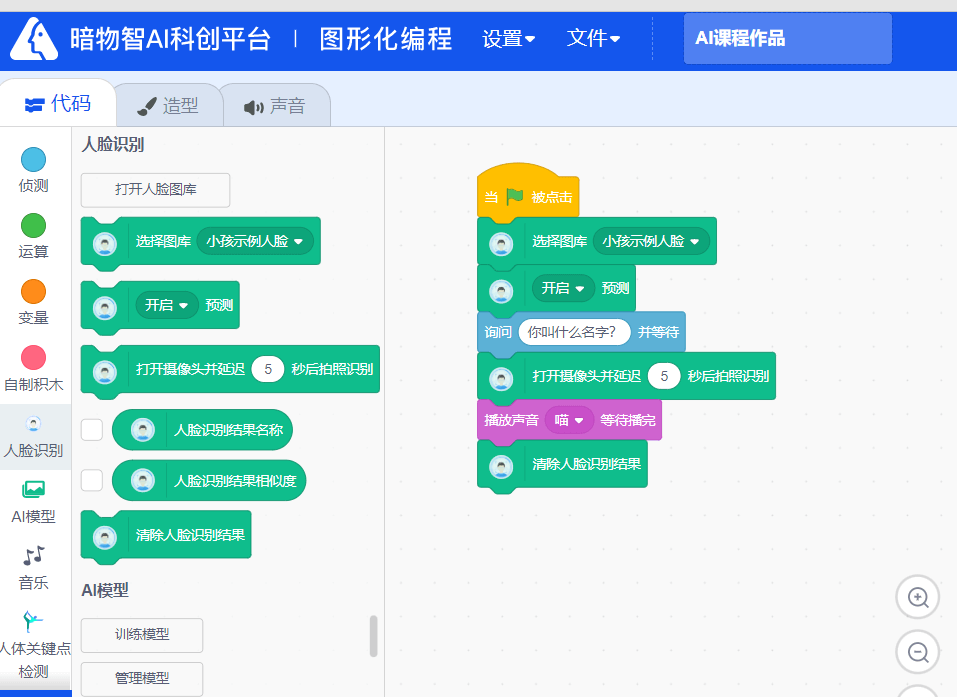Click face icon on 人脸识别结果相似度 reporter
957x697 pixels.
coord(143,480)
